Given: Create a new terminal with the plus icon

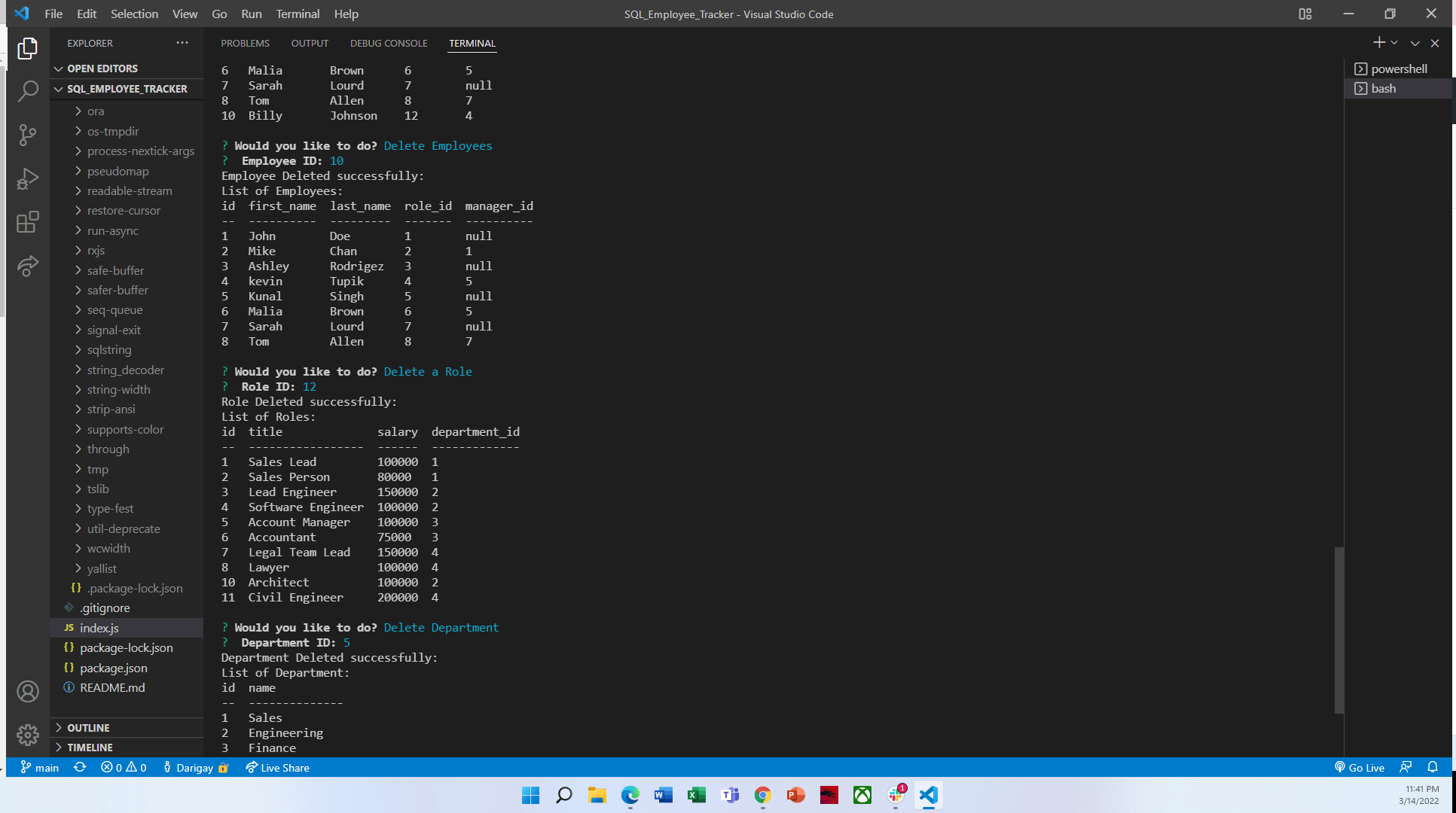Looking at the screenshot, I should pos(1379,43).
